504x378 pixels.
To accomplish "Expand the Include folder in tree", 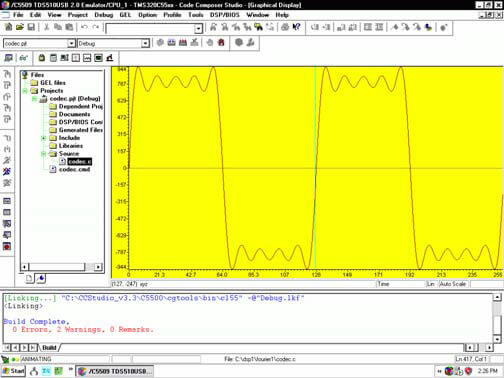I will point(43,138).
